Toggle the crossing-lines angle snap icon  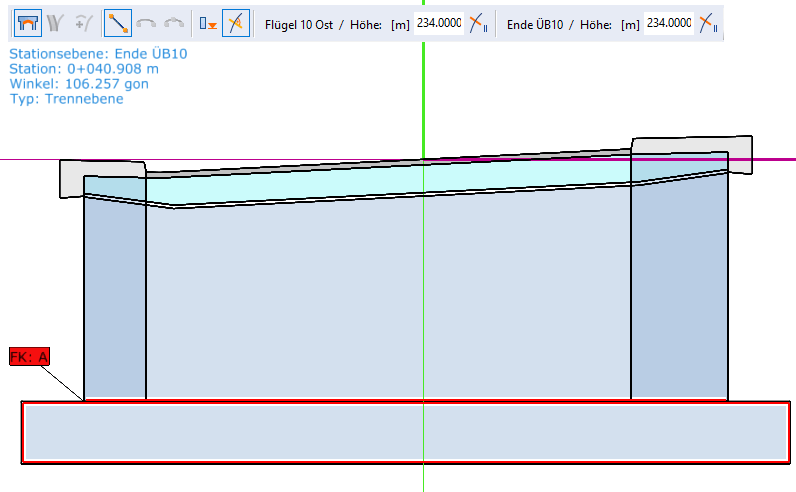click(x=236, y=23)
